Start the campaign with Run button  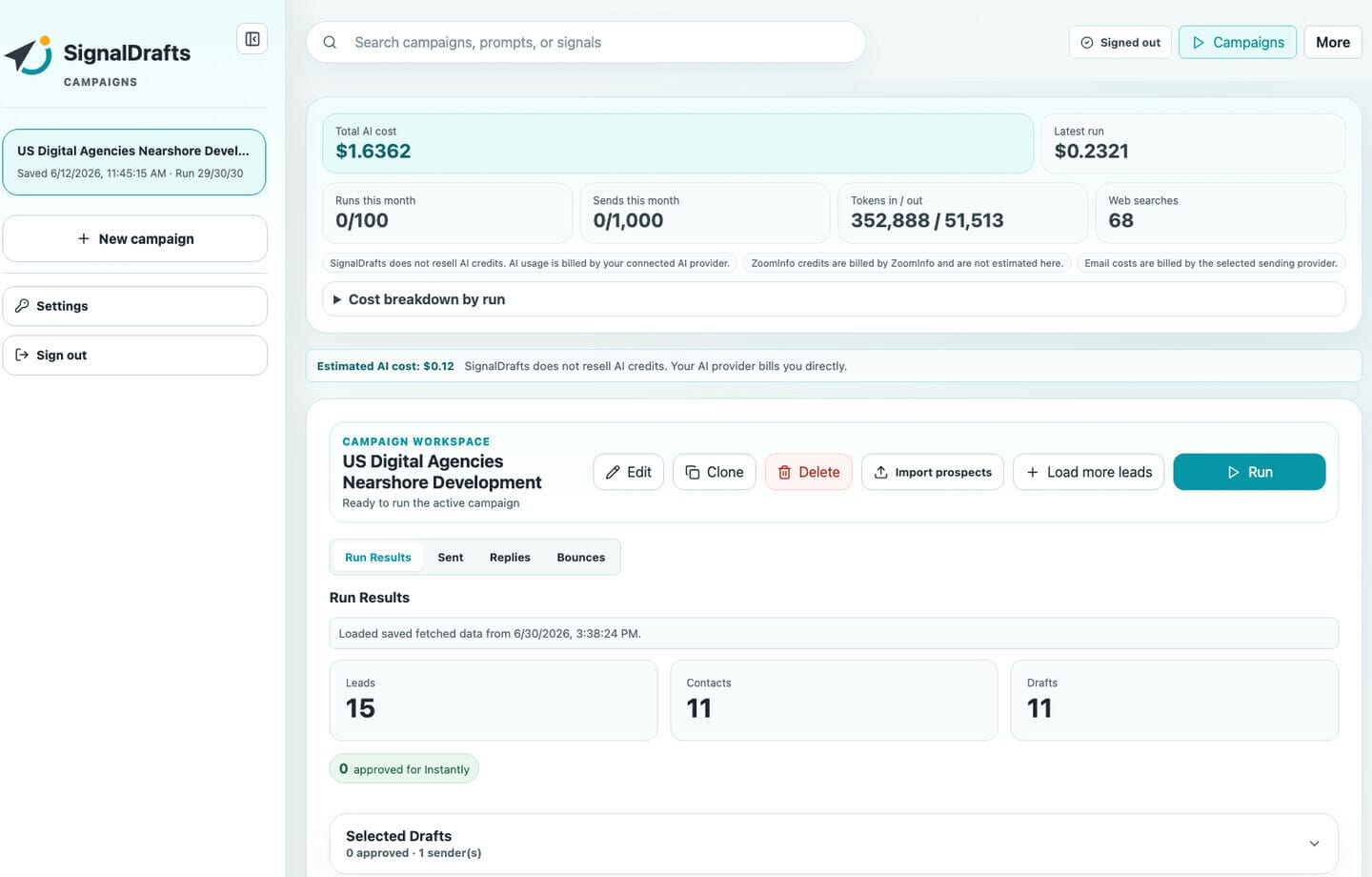(1249, 472)
